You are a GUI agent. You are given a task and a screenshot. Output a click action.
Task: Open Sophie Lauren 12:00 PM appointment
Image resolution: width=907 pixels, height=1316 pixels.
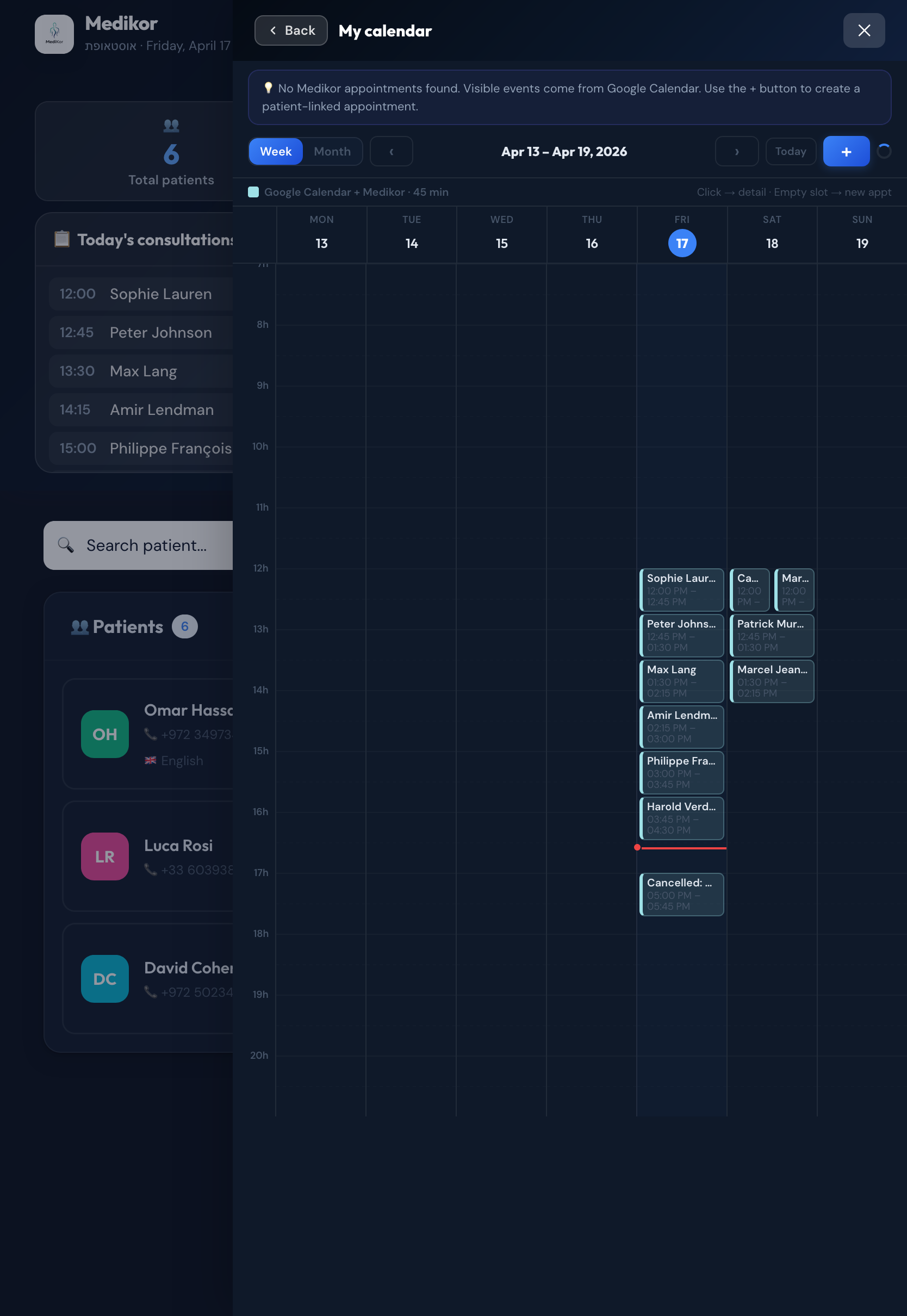coord(681,589)
